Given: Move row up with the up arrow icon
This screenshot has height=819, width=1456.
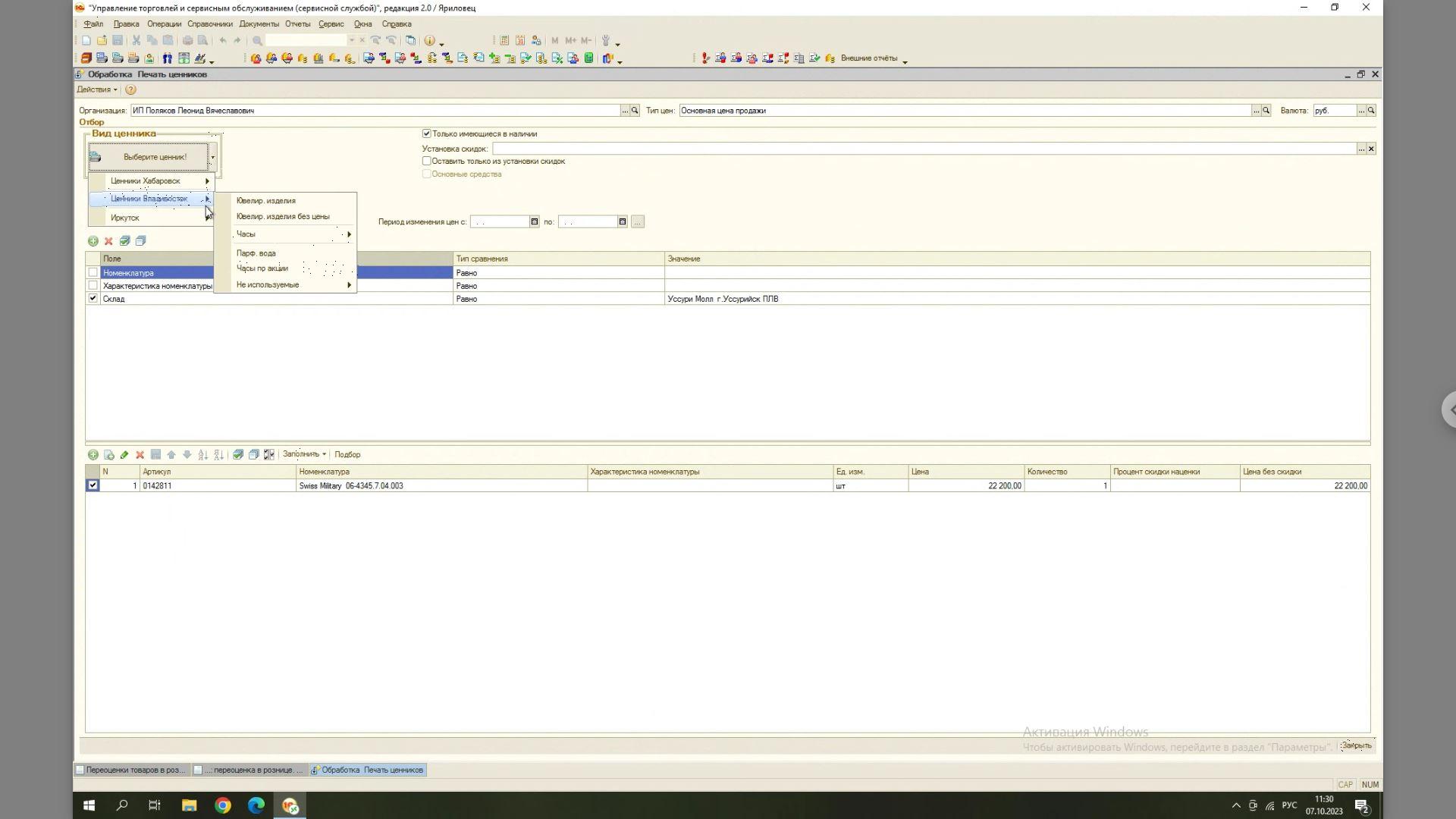Looking at the screenshot, I should coord(171,455).
